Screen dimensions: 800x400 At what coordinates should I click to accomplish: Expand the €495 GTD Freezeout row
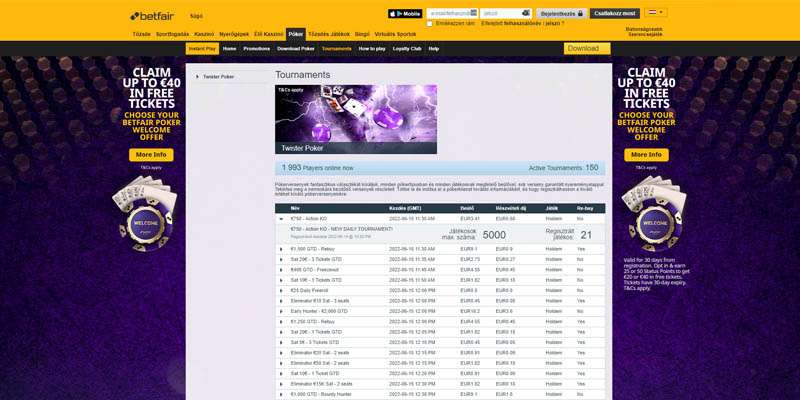pyautogui.click(x=281, y=270)
